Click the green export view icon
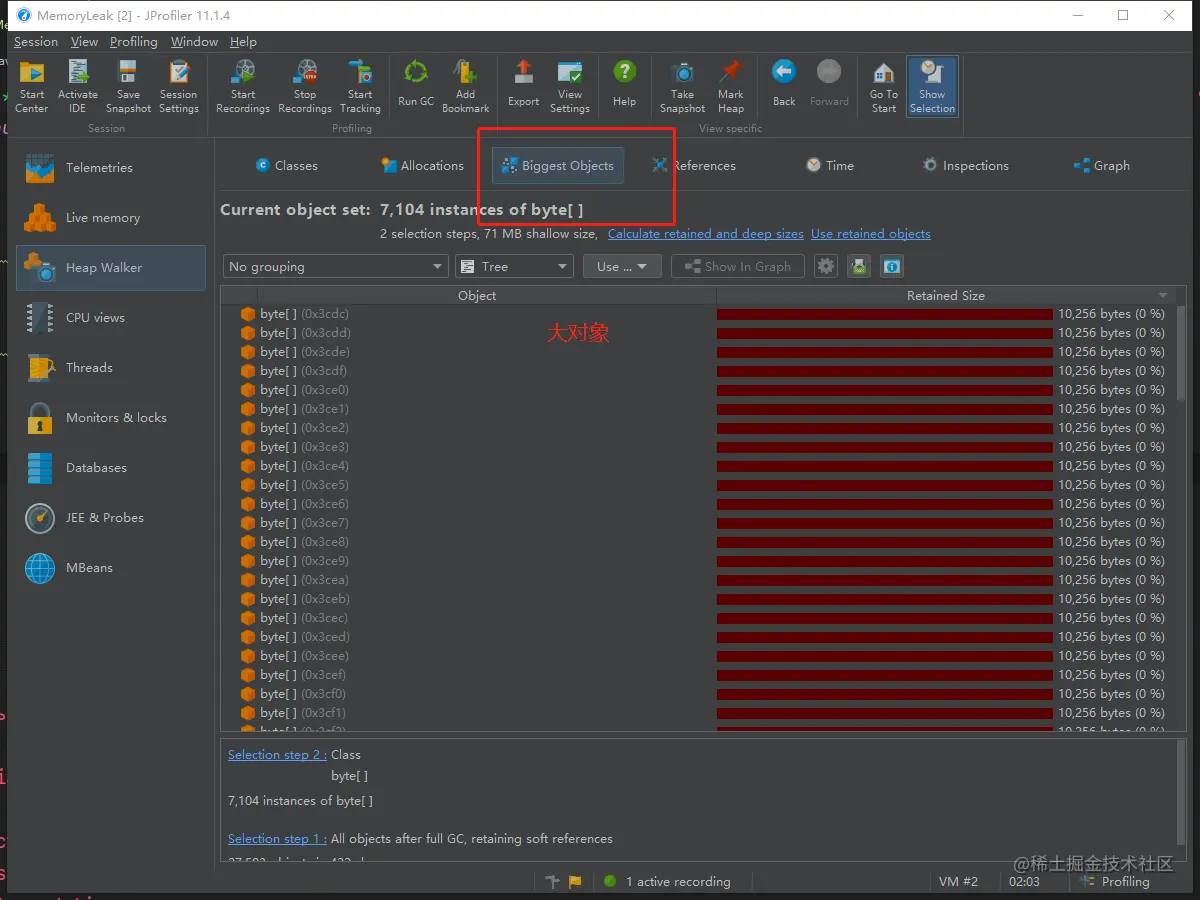Screen dimensions: 1200x900 859,267
